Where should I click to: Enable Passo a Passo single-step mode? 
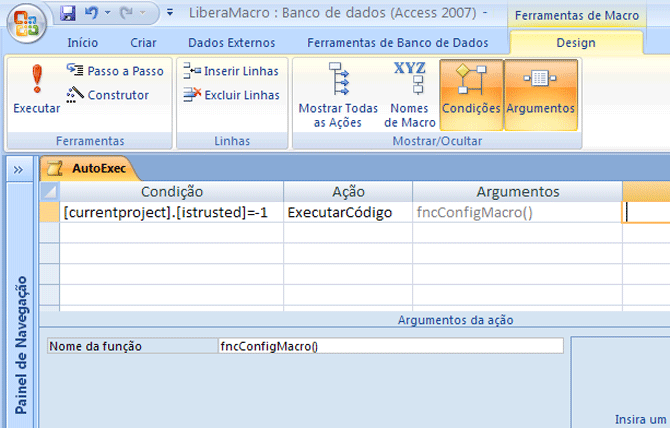click(x=115, y=71)
